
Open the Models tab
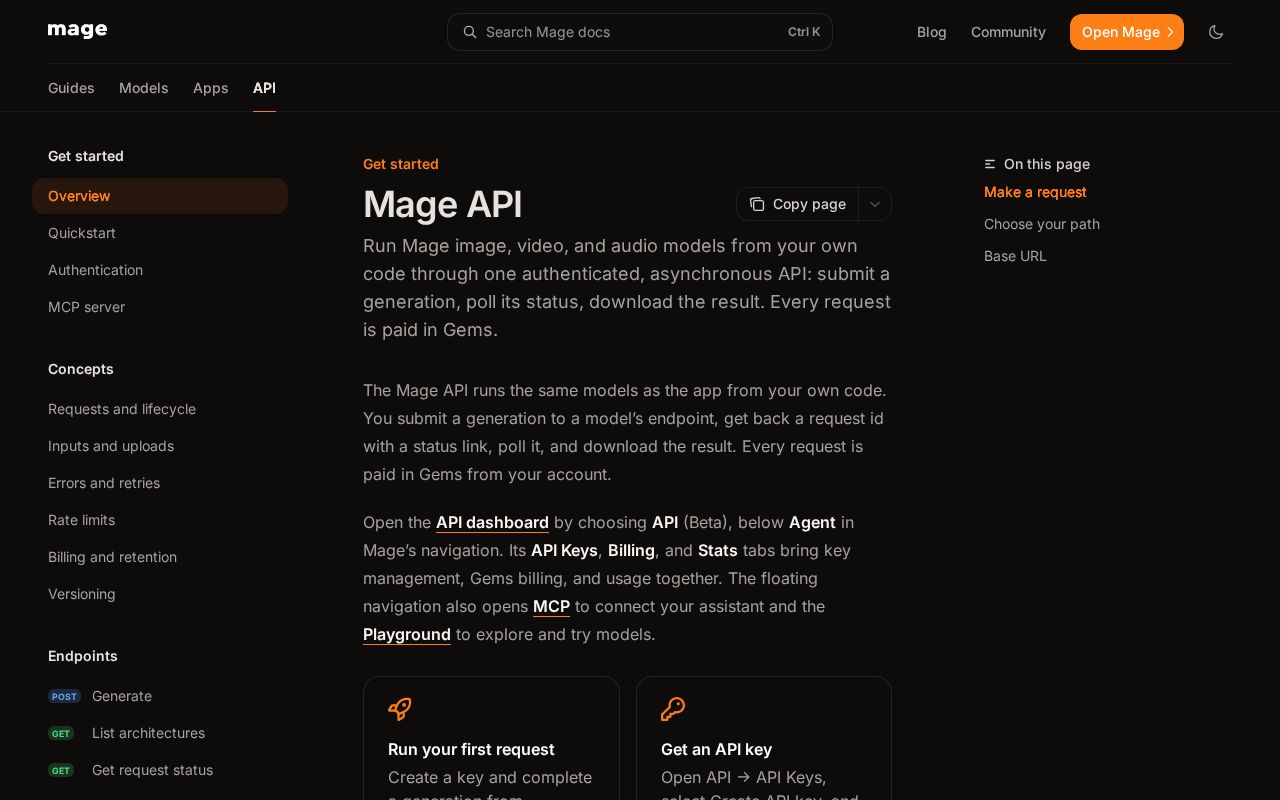tap(144, 88)
